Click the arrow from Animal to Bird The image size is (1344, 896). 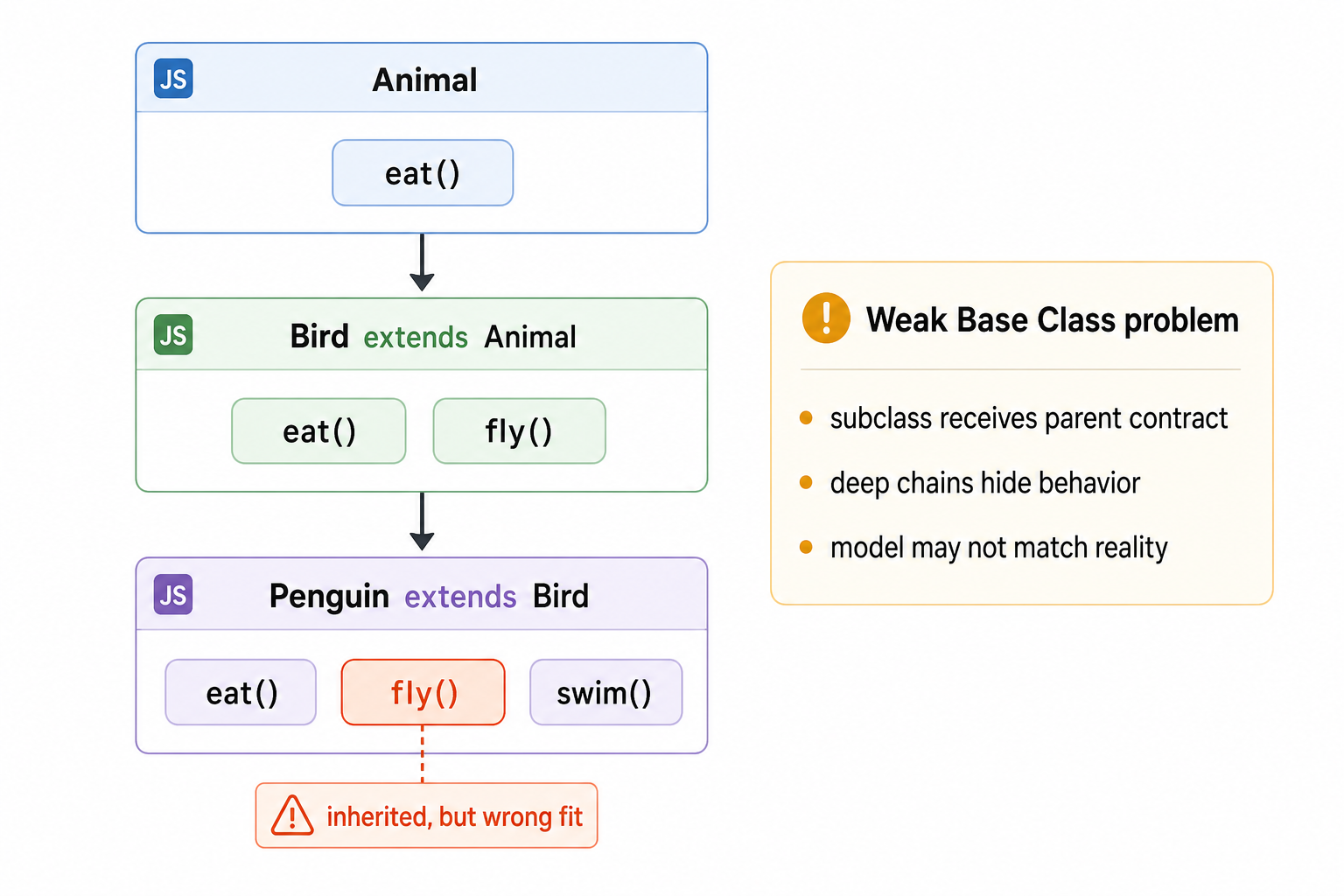click(422, 262)
